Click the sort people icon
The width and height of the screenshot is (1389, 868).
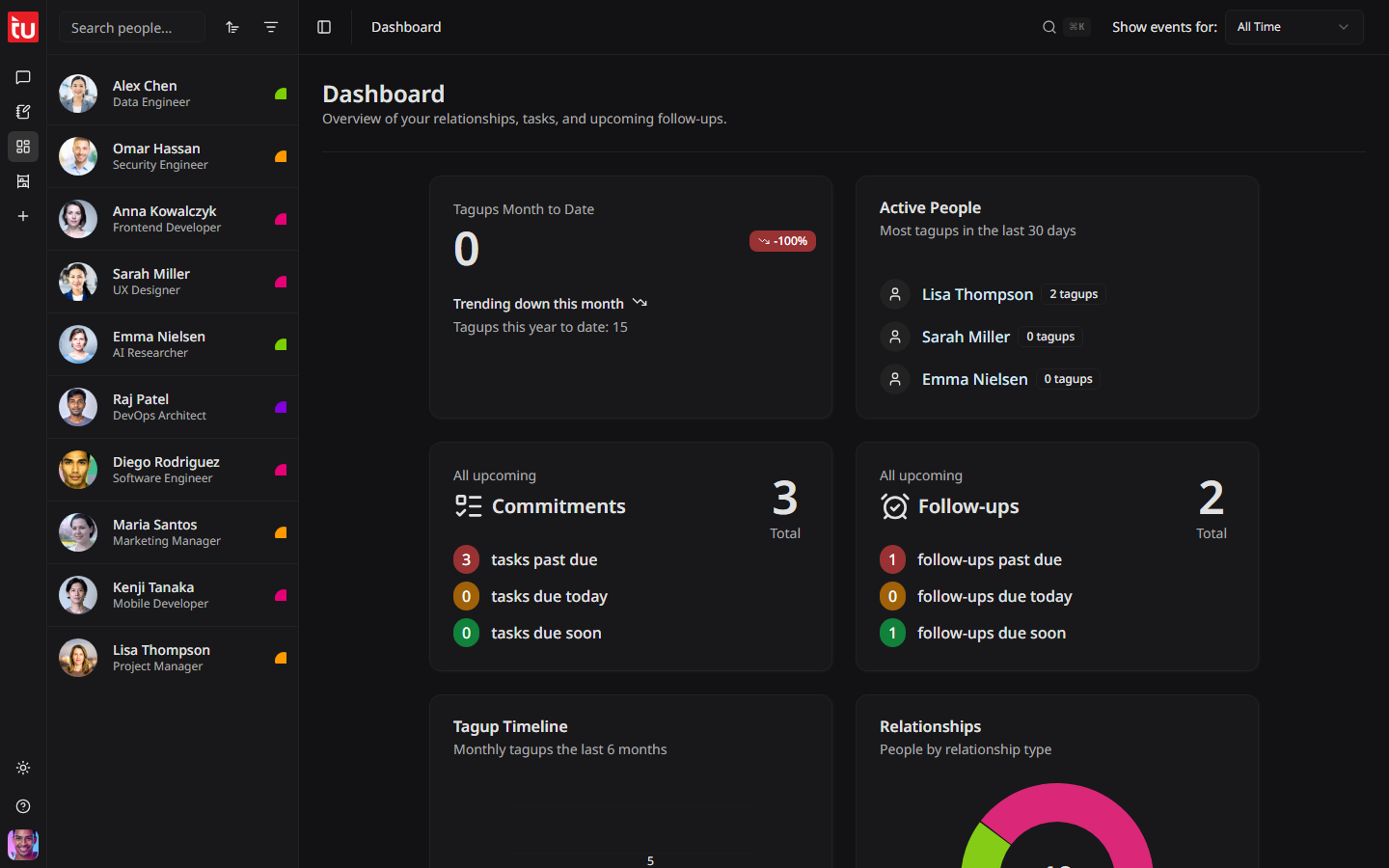[232, 27]
